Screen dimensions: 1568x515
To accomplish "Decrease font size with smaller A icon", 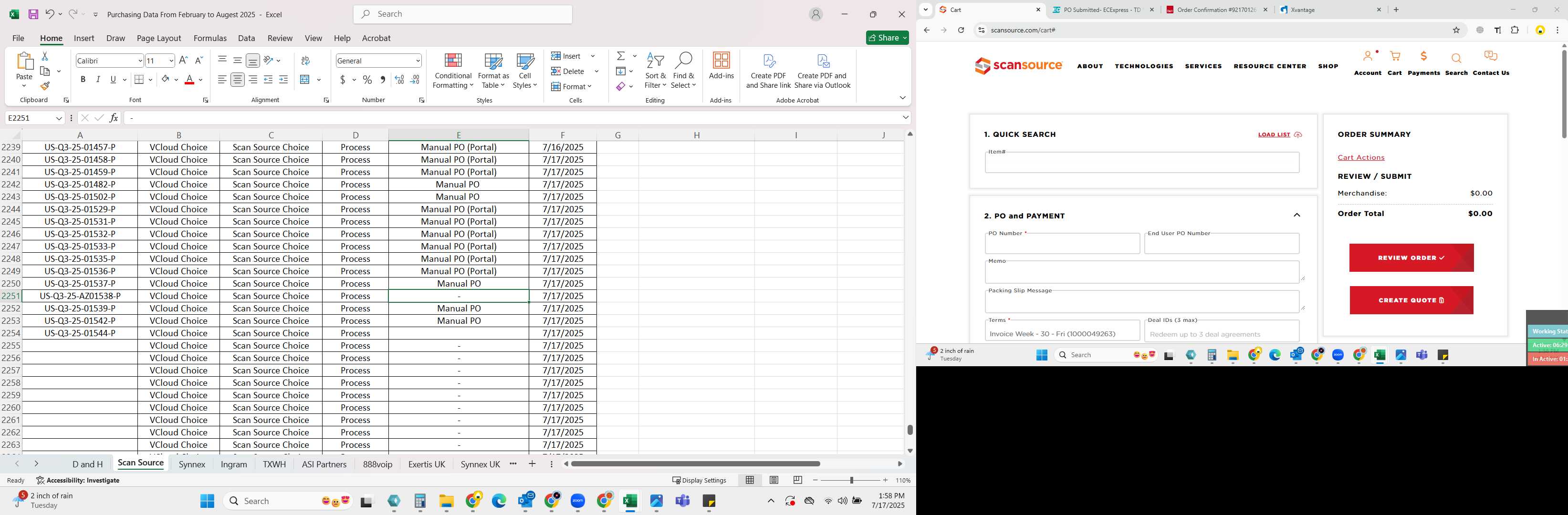I will click(199, 60).
